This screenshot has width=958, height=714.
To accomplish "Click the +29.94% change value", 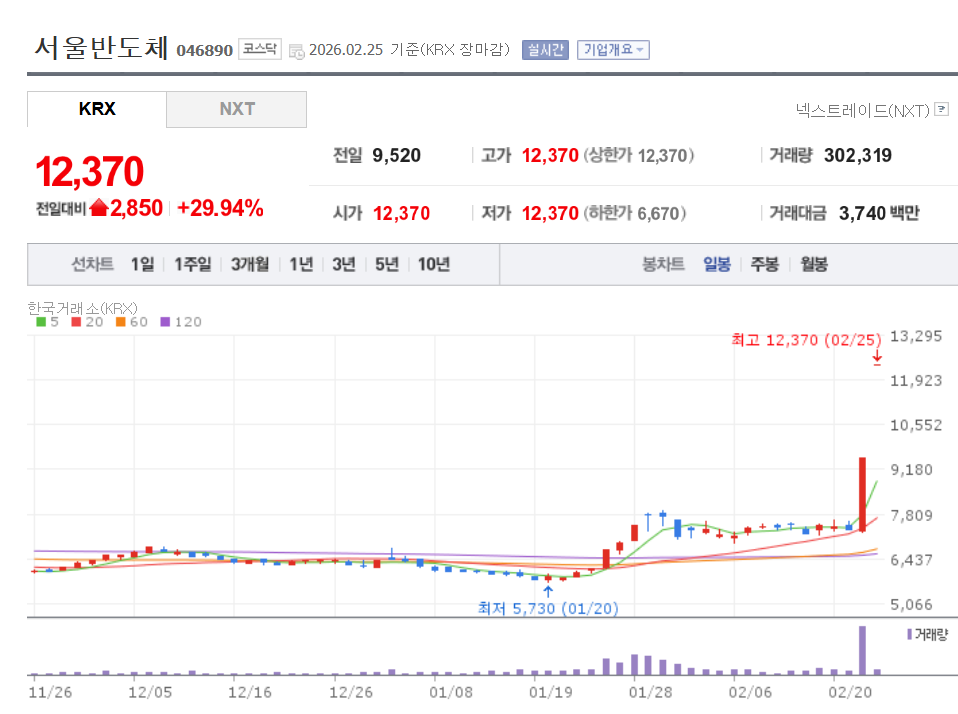I will [x=220, y=208].
